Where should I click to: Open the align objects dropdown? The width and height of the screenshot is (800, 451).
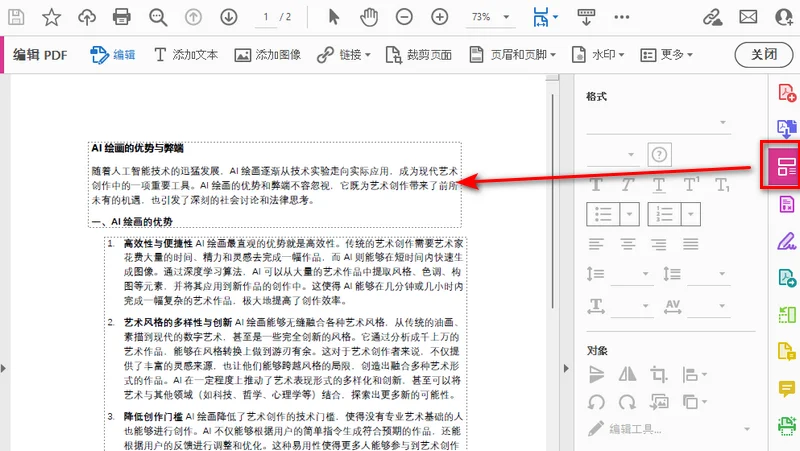pyautogui.click(x=694, y=375)
